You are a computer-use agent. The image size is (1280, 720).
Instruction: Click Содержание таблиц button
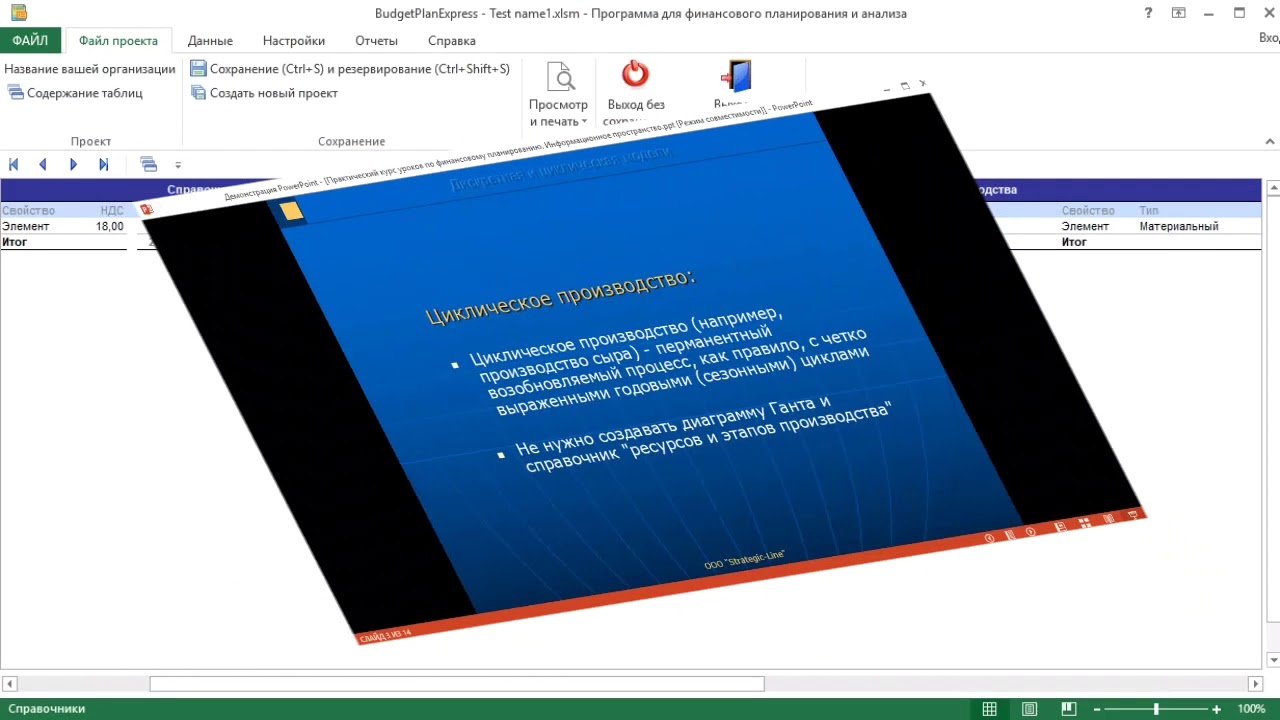pos(76,93)
